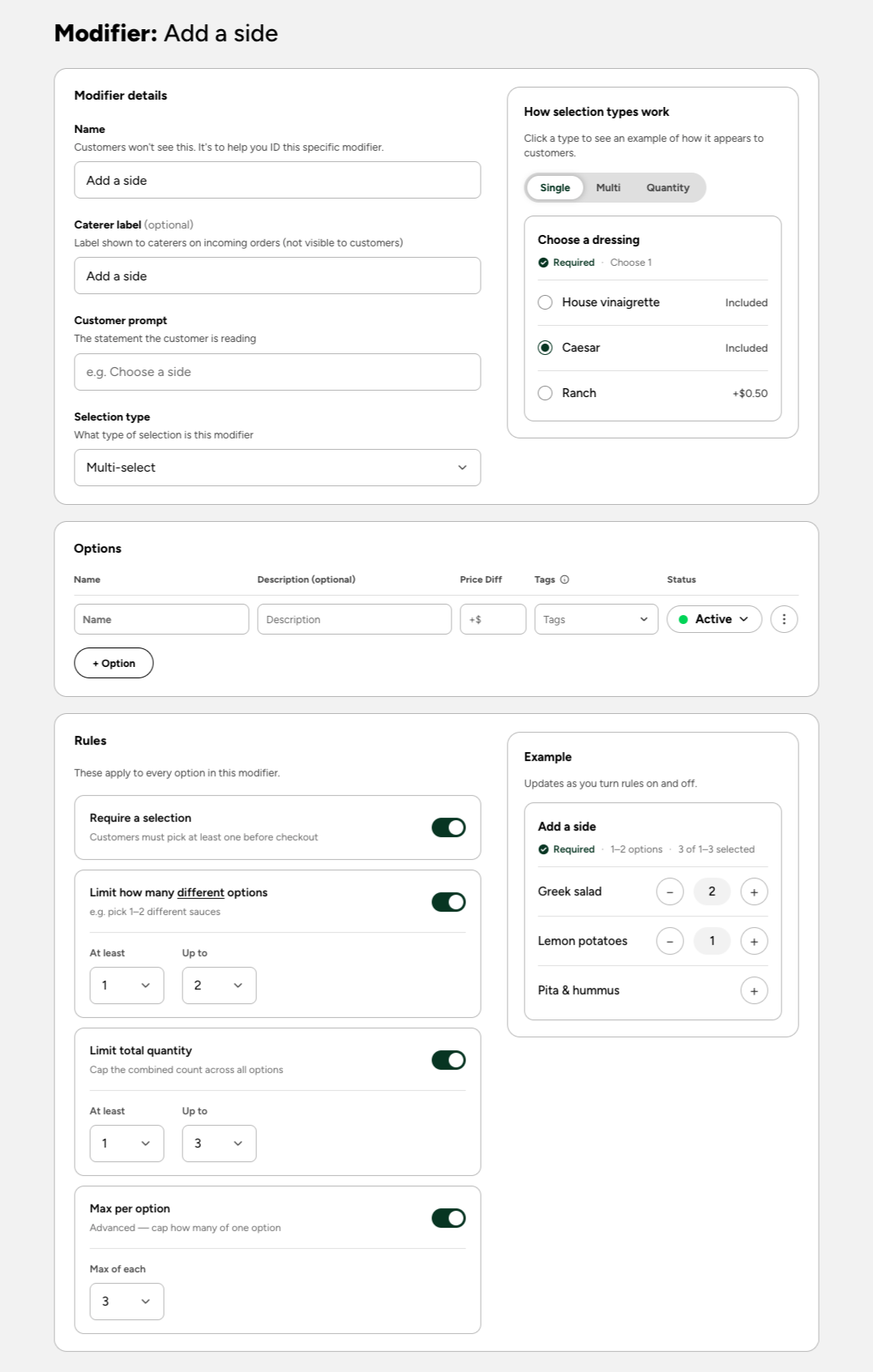Open At least dropdown under total quantity
This screenshot has width=873, height=1372.
[x=126, y=1143]
